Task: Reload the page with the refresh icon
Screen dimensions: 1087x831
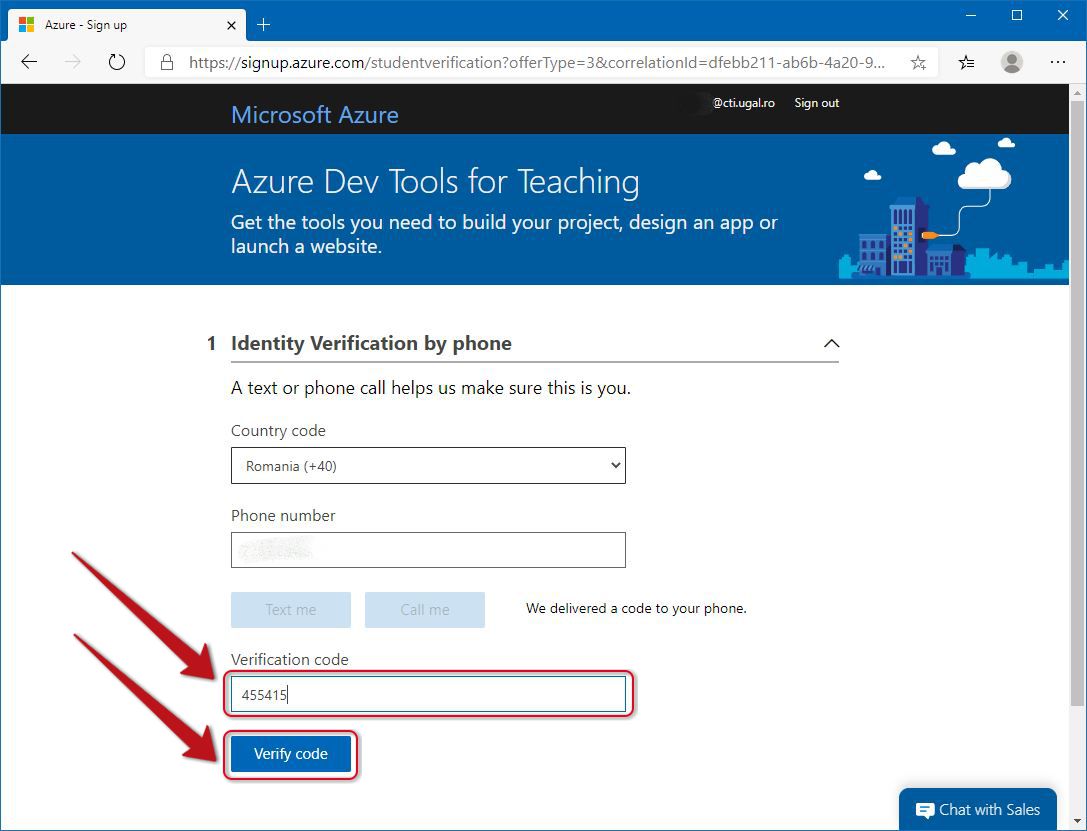Action: click(x=116, y=62)
